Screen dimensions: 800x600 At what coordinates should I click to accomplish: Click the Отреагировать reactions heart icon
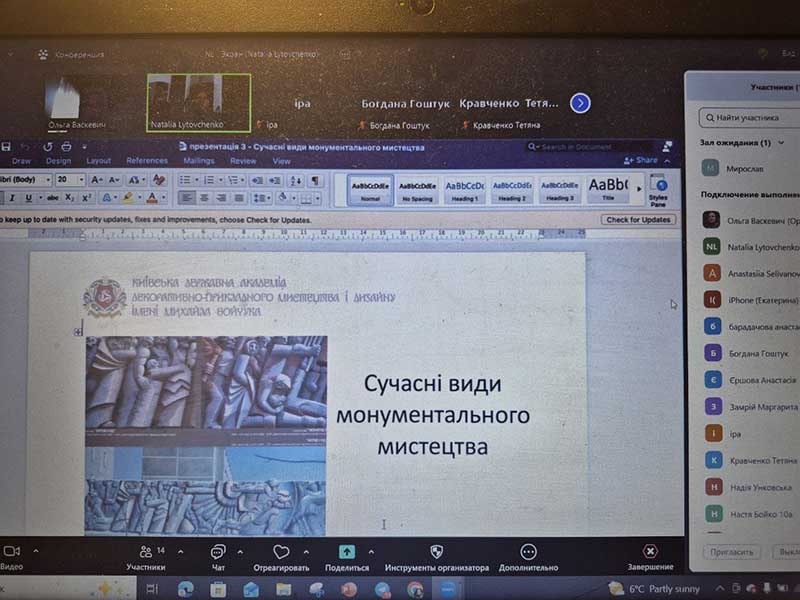[x=281, y=552]
